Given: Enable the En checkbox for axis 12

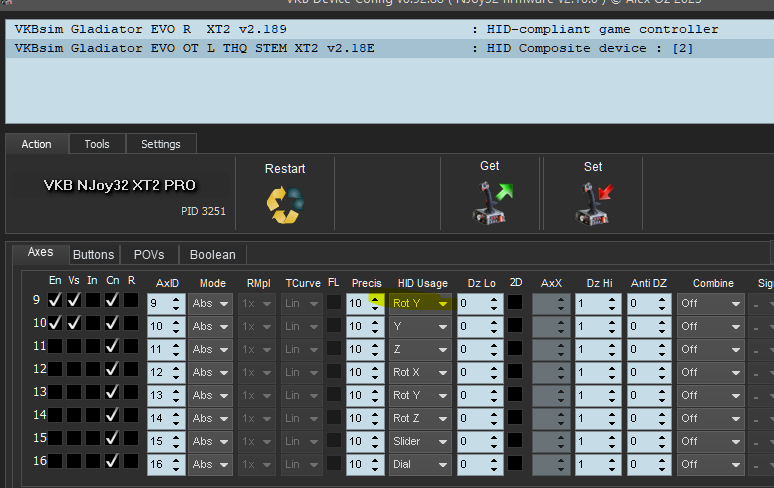Looking at the screenshot, I should [x=55, y=369].
